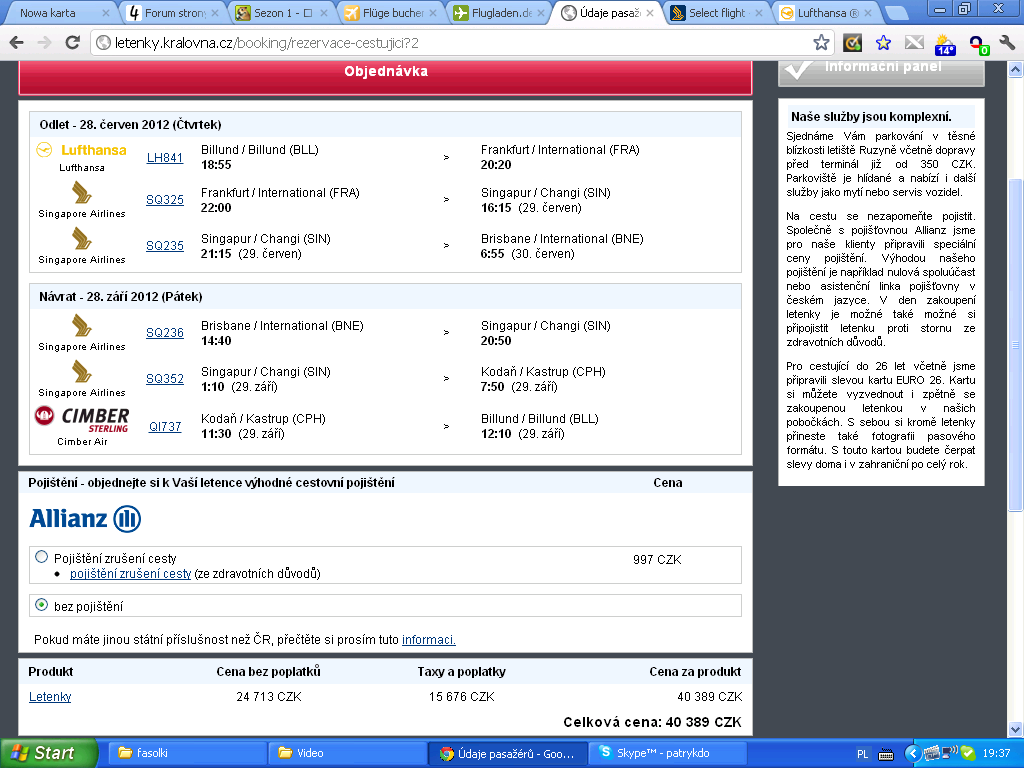Click the Allianz insurance logo
The height and width of the screenshot is (768, 1024).
(85, 519)
